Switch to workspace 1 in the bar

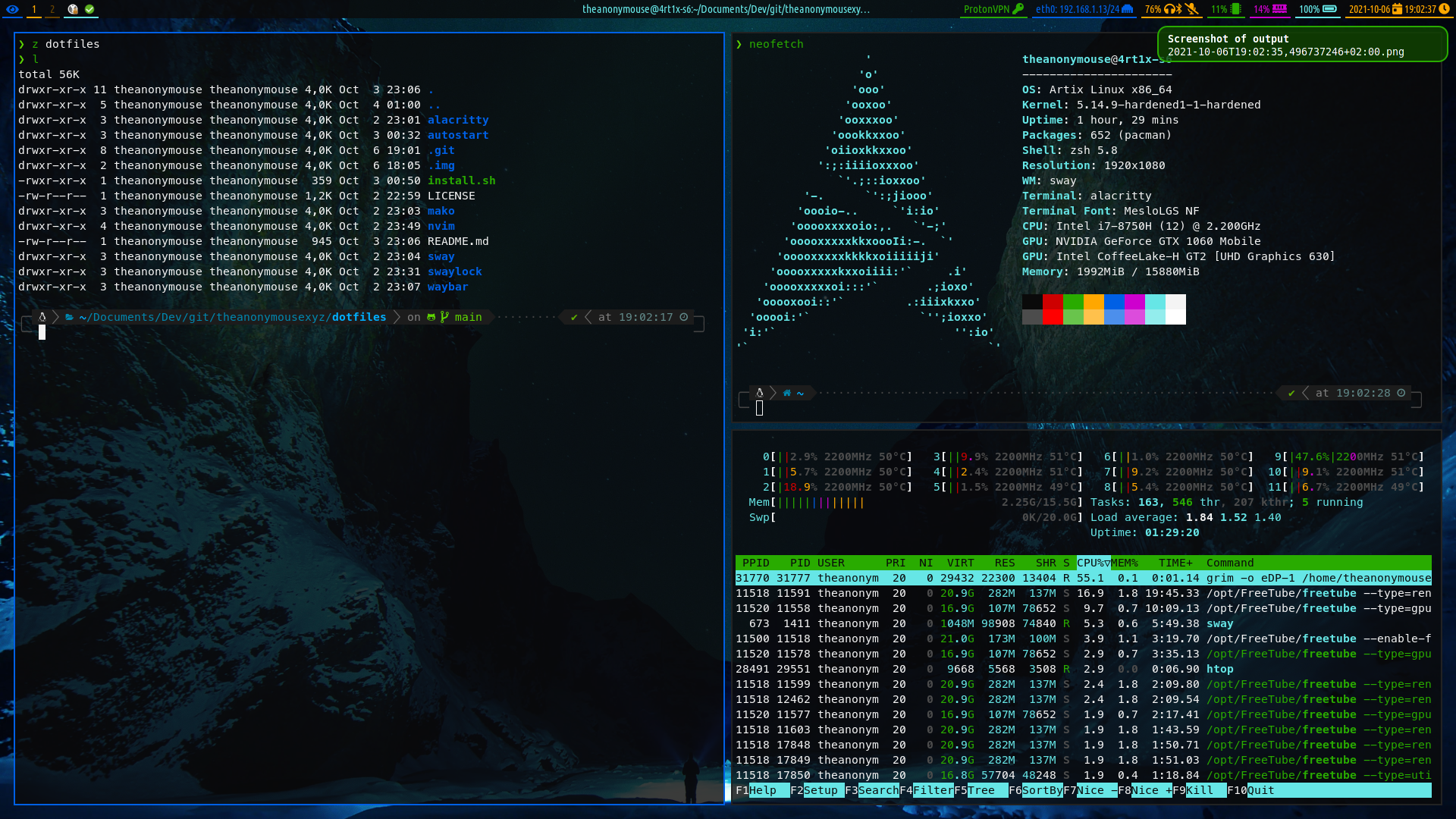point(34,9)
